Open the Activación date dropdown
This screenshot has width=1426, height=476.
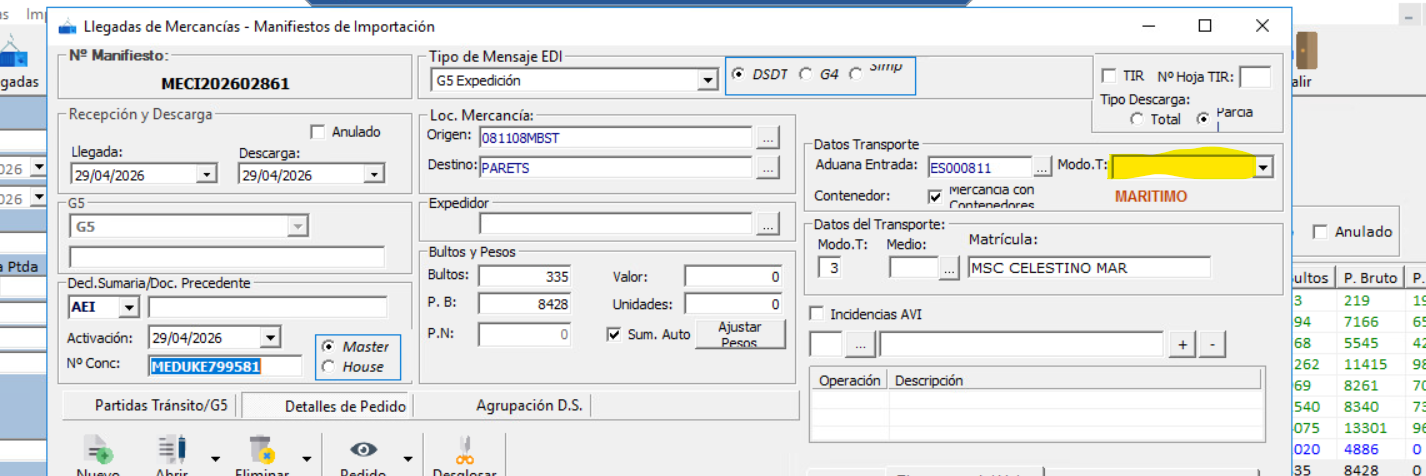(269, 337)
